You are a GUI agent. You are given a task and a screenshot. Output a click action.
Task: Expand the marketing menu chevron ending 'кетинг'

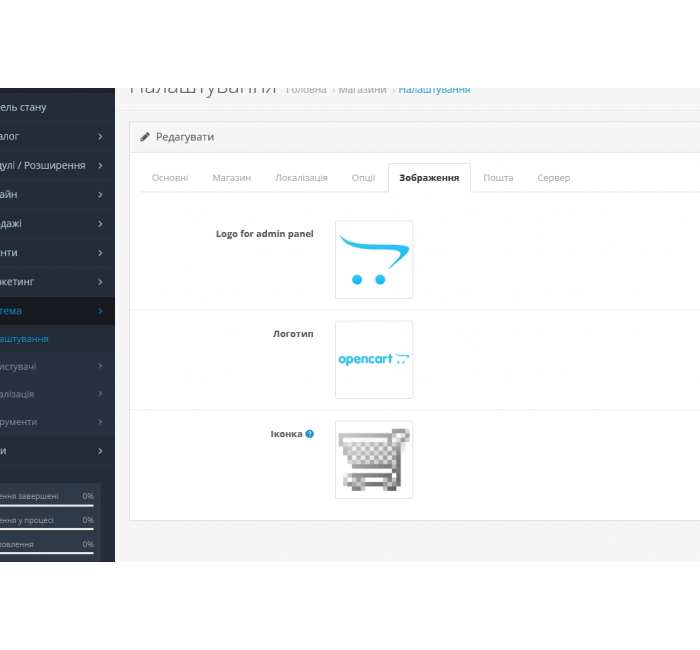tap(100, 282)
